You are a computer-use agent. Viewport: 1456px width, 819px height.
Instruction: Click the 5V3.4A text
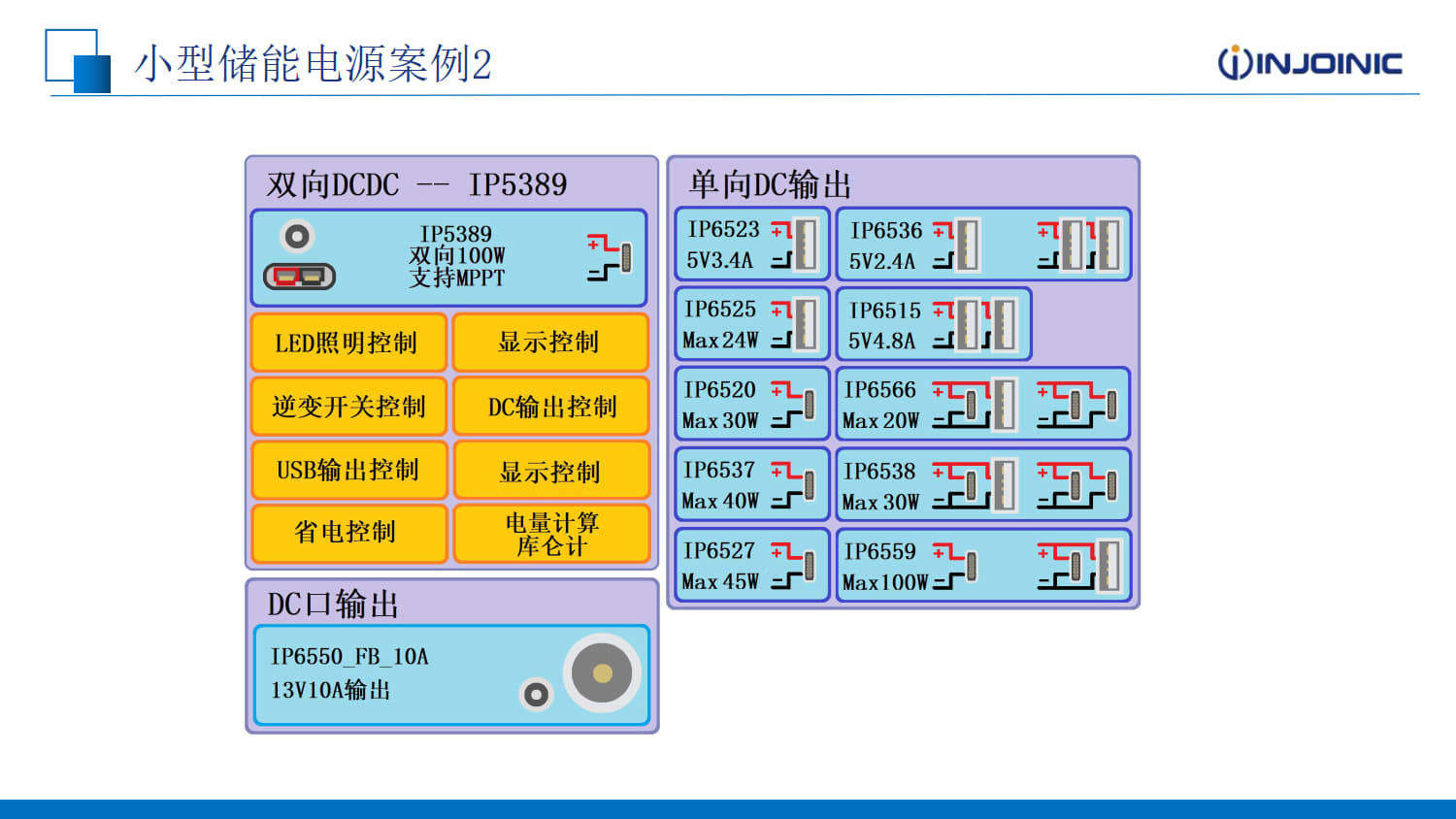click(x=719, y=260)
